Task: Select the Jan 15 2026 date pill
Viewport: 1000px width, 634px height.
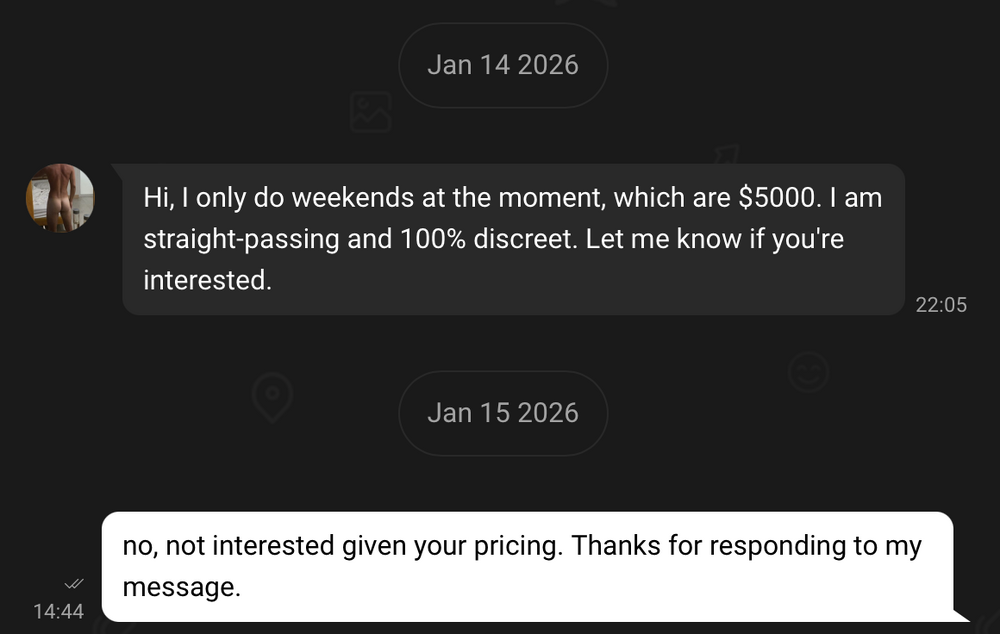Action: (502, 413)
